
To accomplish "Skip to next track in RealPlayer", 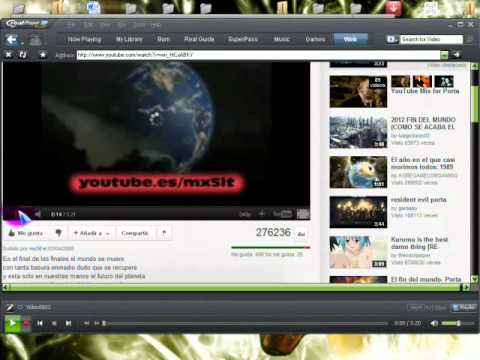I will coord(68,323).
